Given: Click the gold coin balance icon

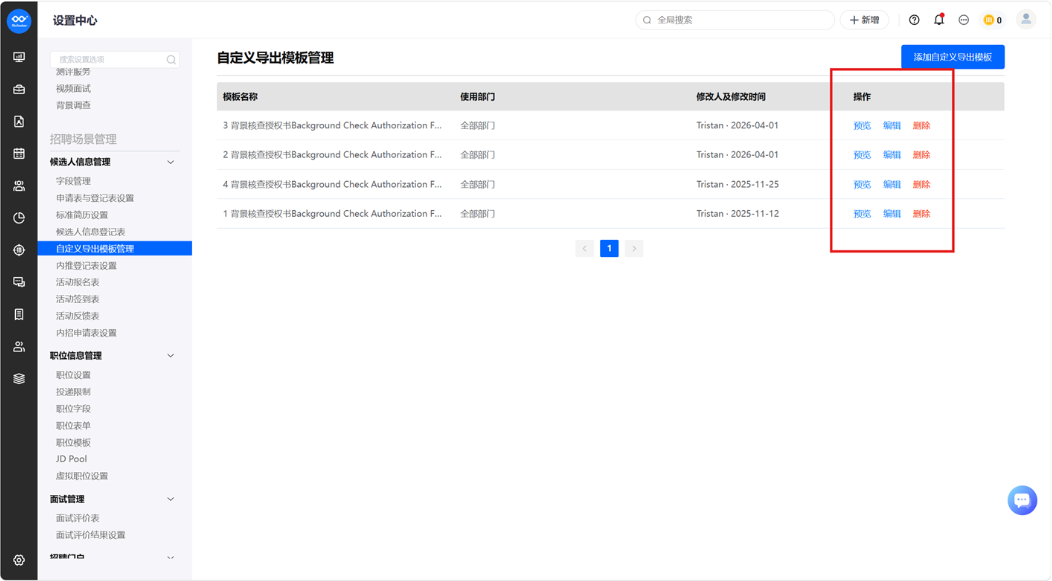Looking at the screenshot, I should pyautogui.click(x=989, y=20).
